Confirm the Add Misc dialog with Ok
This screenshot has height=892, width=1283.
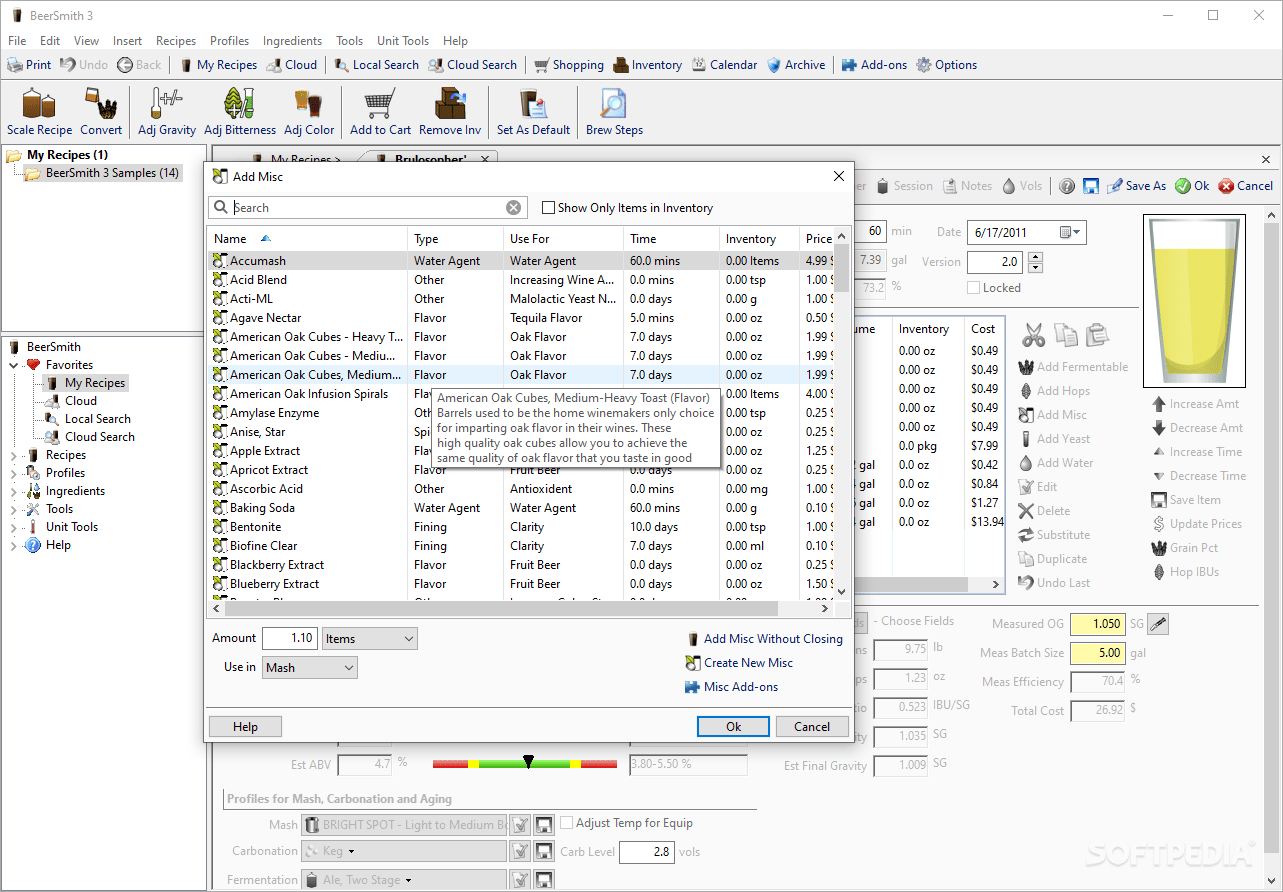pos(733,727)
